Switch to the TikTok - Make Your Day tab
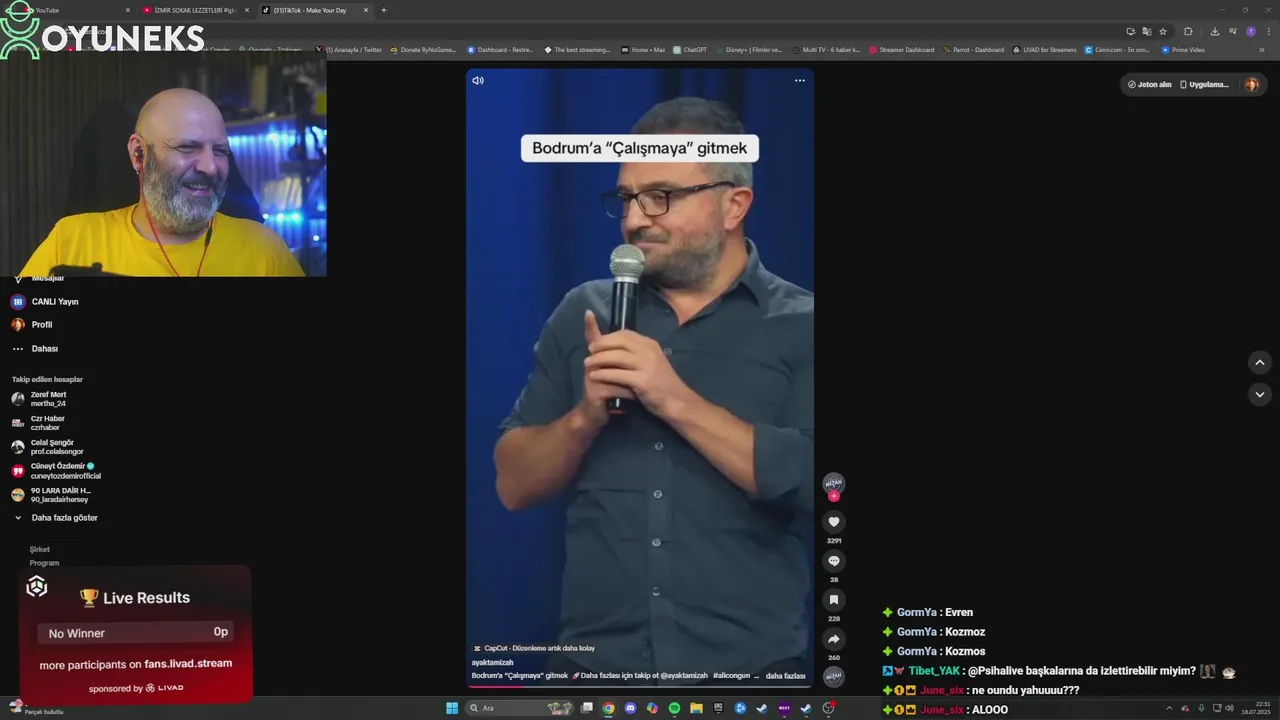Screen dimensions: 1280x720 coord(315,10)
